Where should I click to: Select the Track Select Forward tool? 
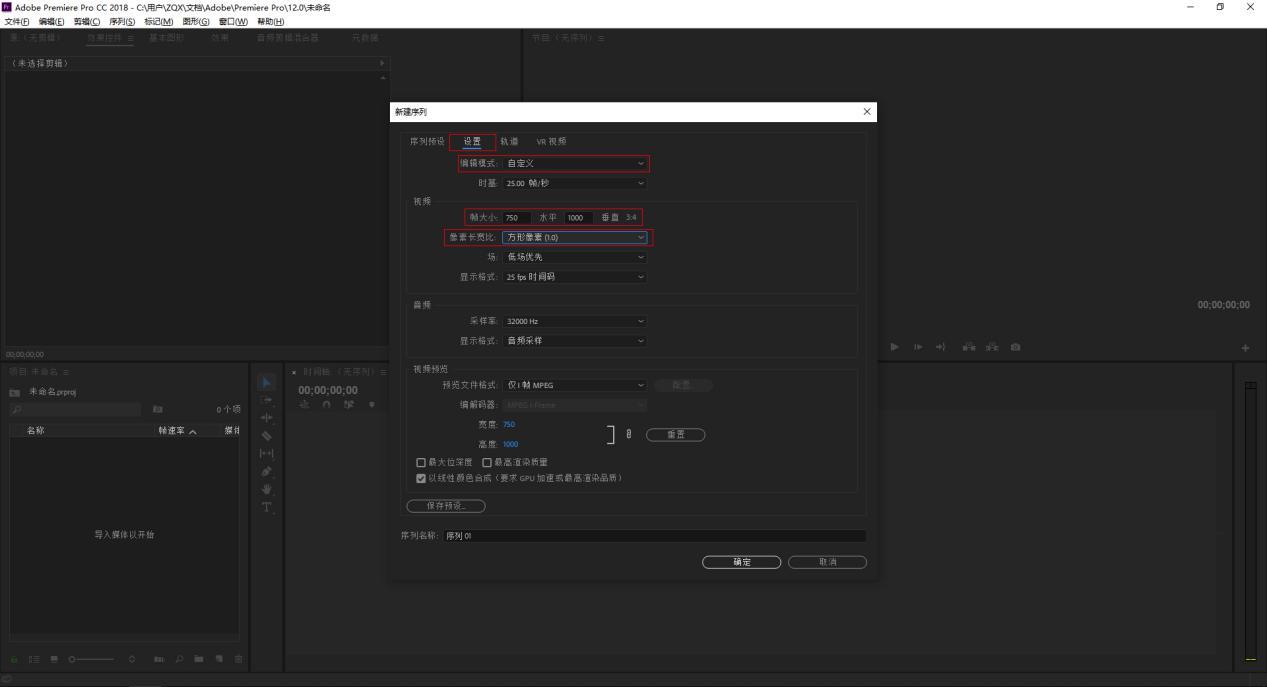tap(267, 399)
